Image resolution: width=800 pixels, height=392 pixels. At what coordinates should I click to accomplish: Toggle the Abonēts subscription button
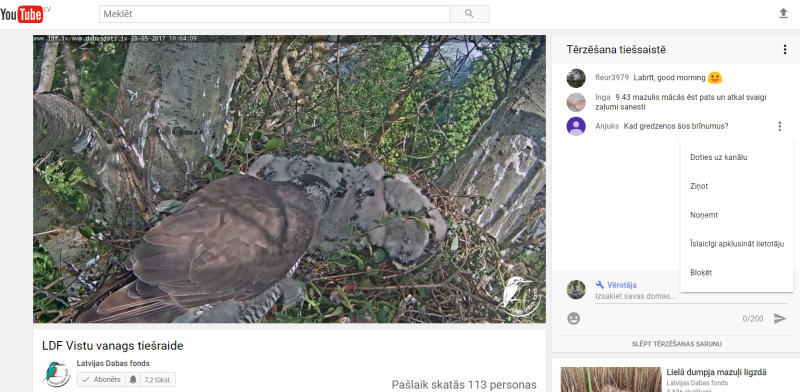pyautogui.click(x=102, y=380)
